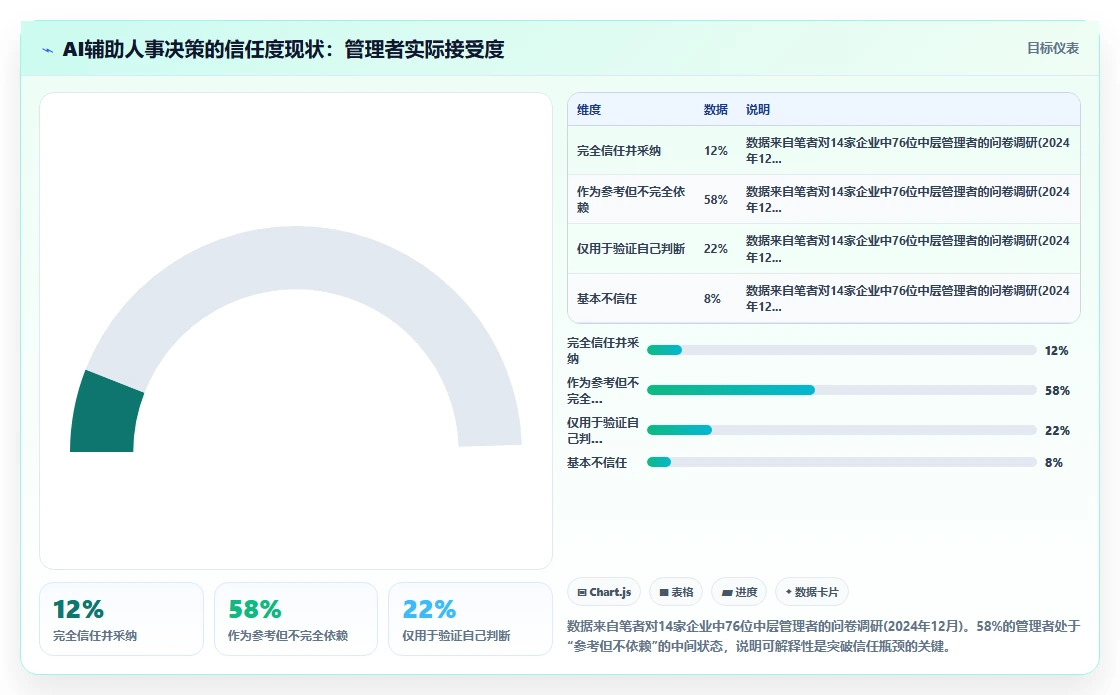The width and height of the screenshot is (1120, 695).
Task: Click the 作为参考但不完全 58% progress bar
Action: pyautogui.click(x=841, y=390)
